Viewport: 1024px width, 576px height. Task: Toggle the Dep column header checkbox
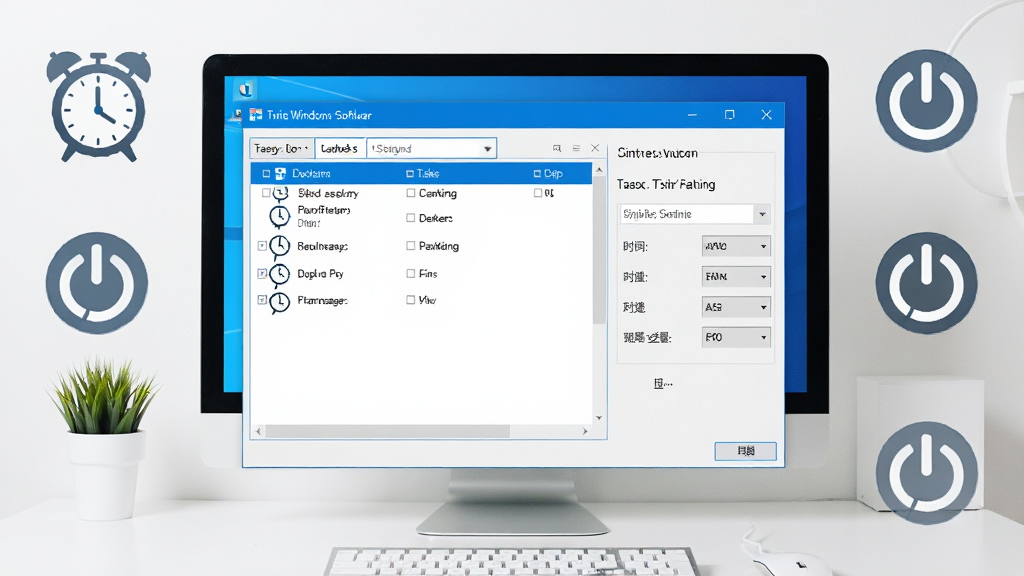tap(537, 174)
